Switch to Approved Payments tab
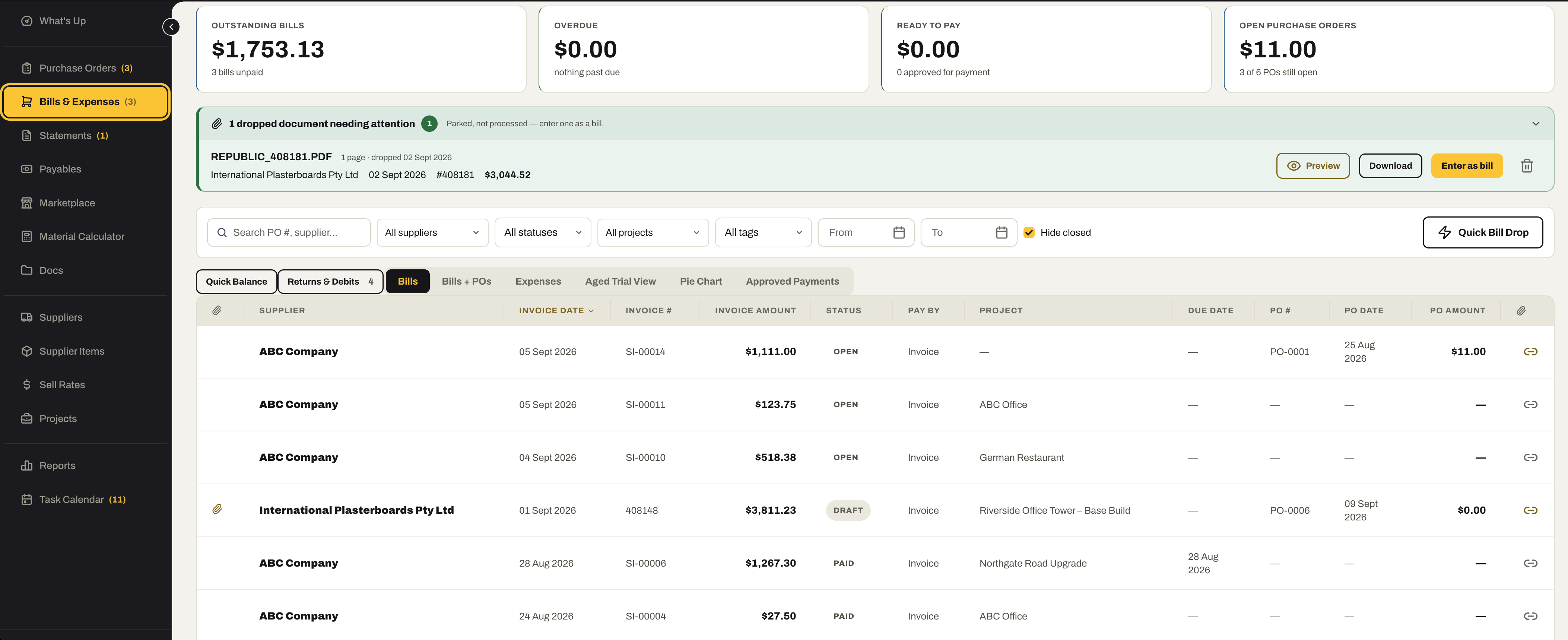The width and height of the screenshot is (1568, 640). [792, 281]
